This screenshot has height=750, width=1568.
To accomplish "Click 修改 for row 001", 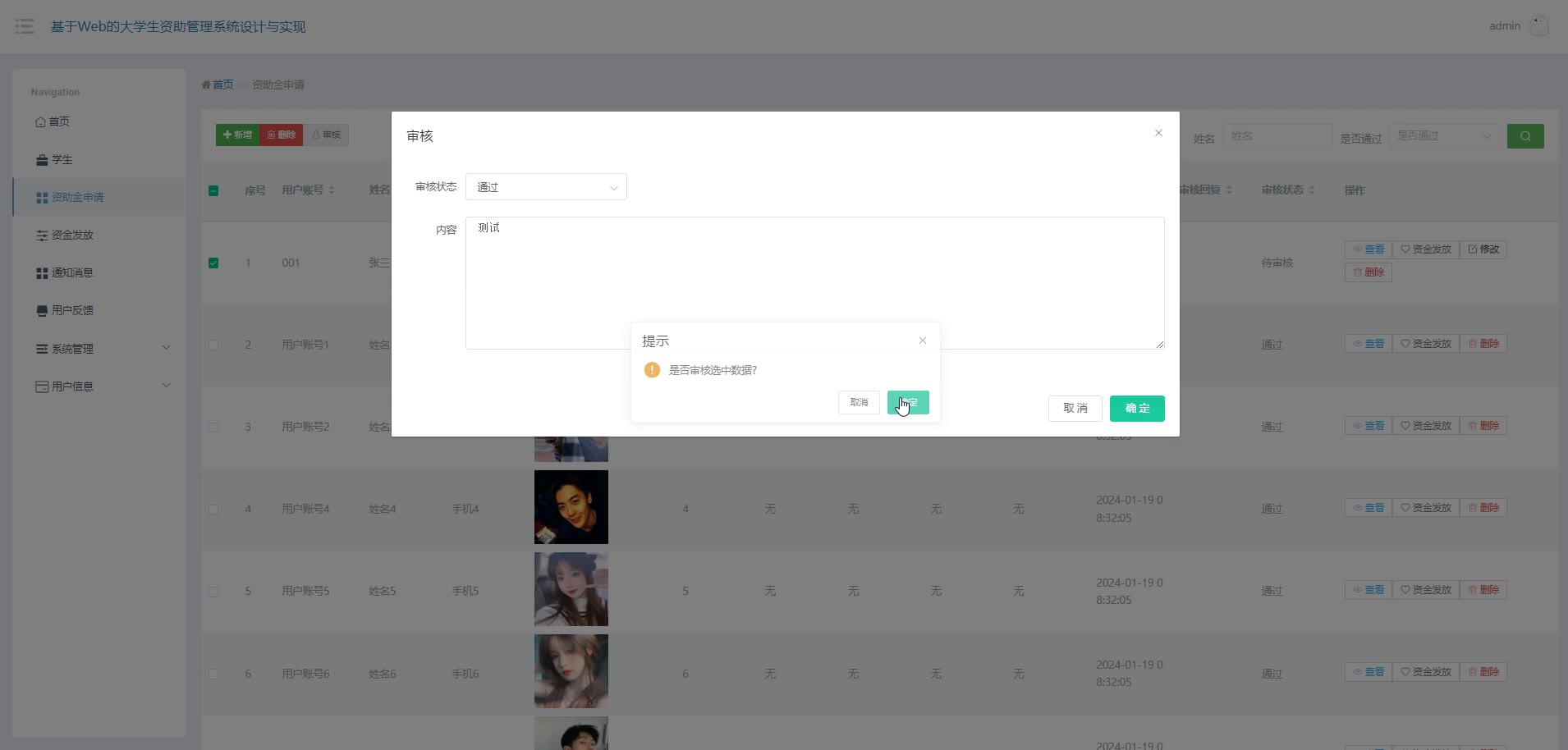I will pyautogui.click(x=1483, y=249).
